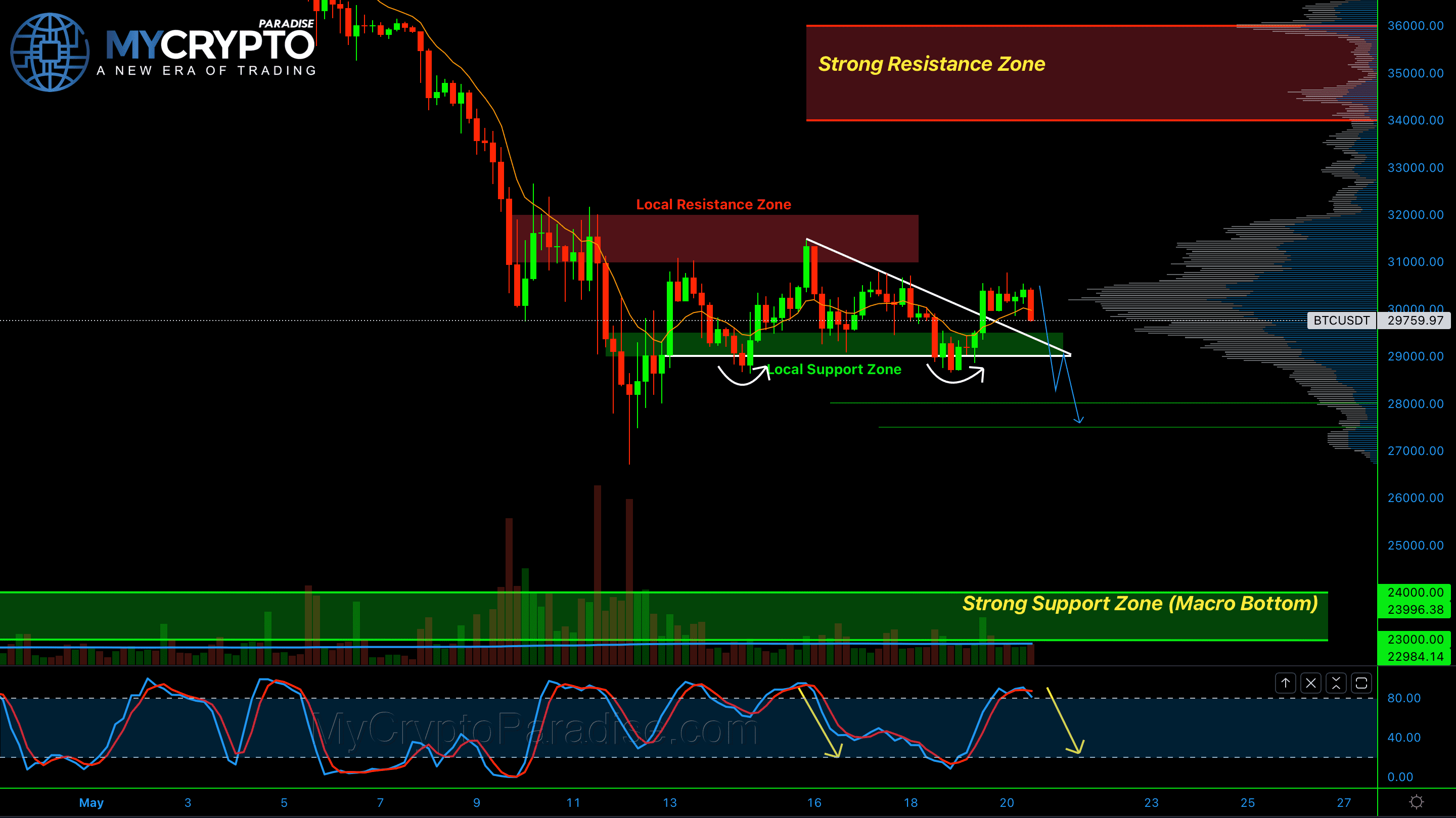Click the BTCUSDT symbol price label
This screenshot has height=818, width=1456.
point(1341,321)
